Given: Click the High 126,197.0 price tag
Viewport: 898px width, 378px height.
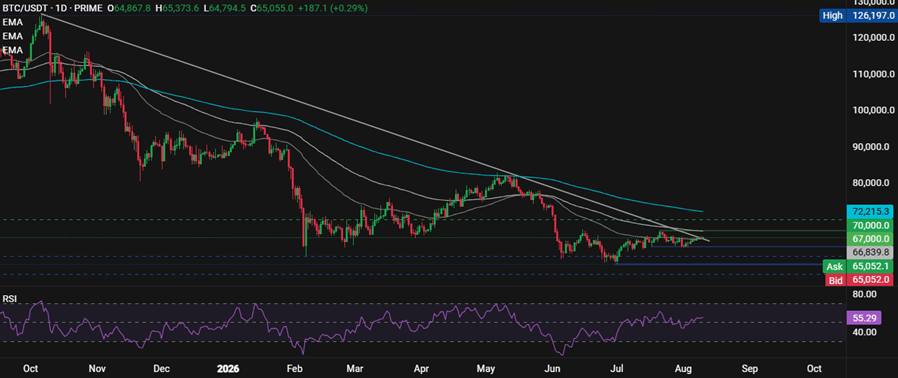Looking at the screenshot, I should pyautogui.click(x=856, y=15).
